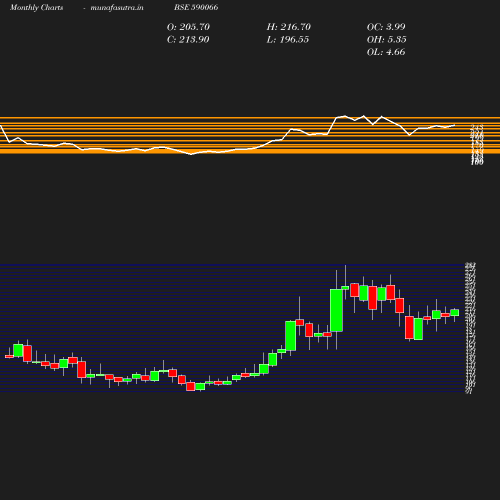
Task: Select the low value L: 196.55
Action: click(288, 40)
